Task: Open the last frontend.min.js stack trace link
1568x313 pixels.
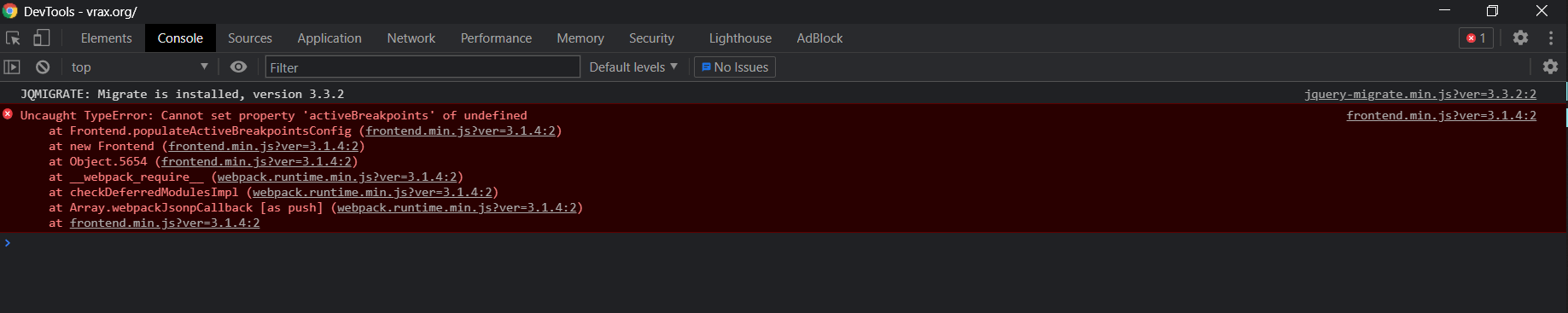Action: [165, 223]
